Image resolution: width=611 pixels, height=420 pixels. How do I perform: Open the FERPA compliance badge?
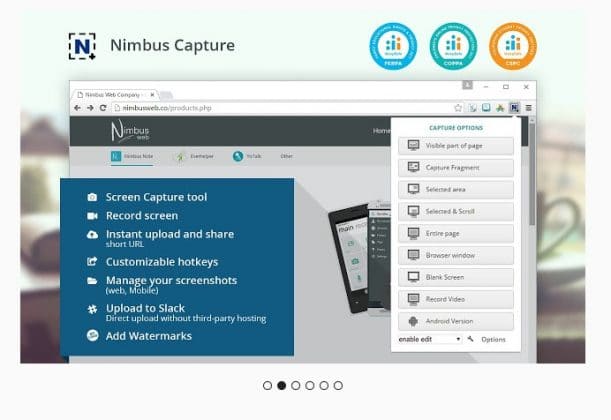tap(393, 46)
